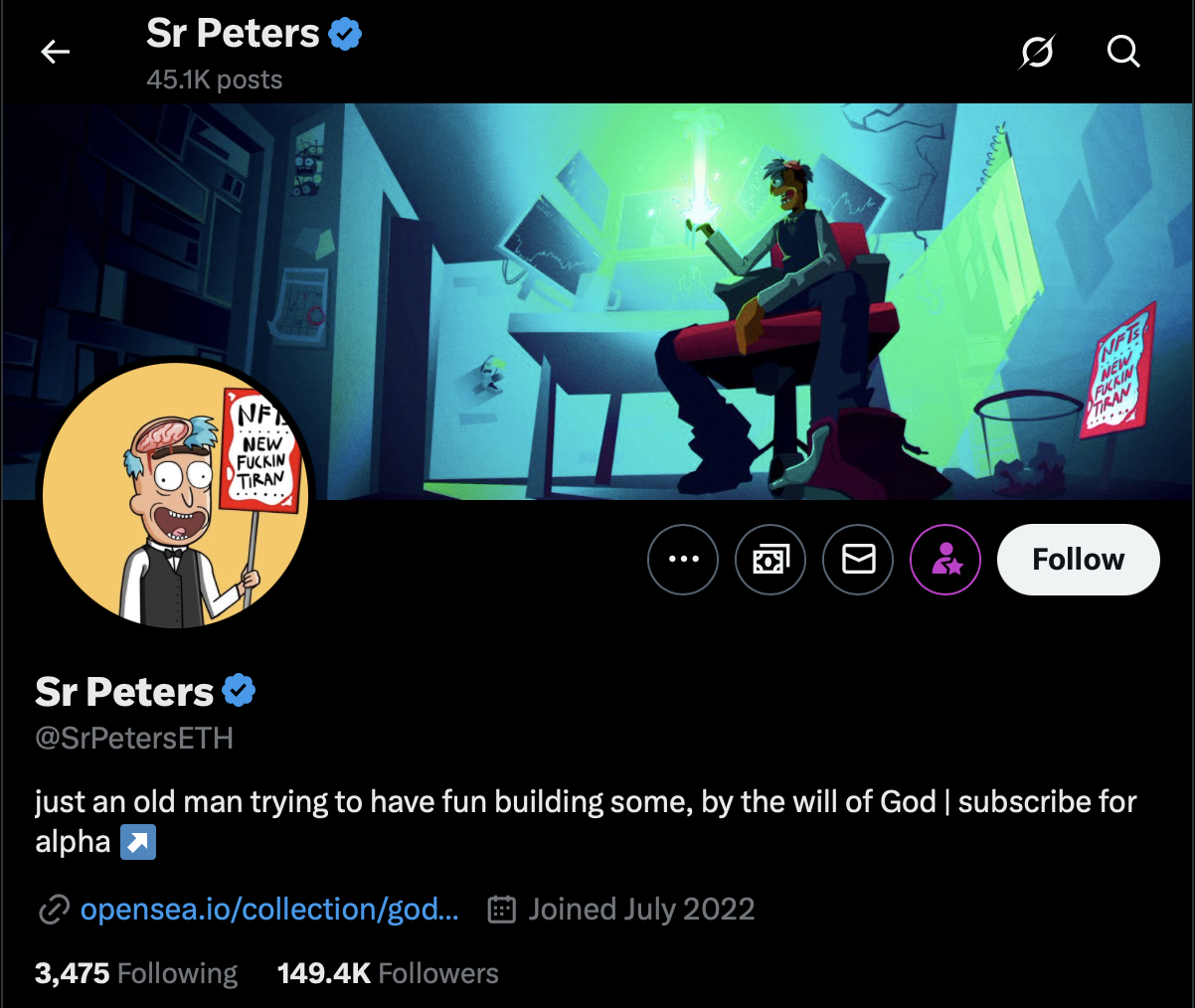
Task: Open the more options menu (three dots)
Action: point(683,559)
